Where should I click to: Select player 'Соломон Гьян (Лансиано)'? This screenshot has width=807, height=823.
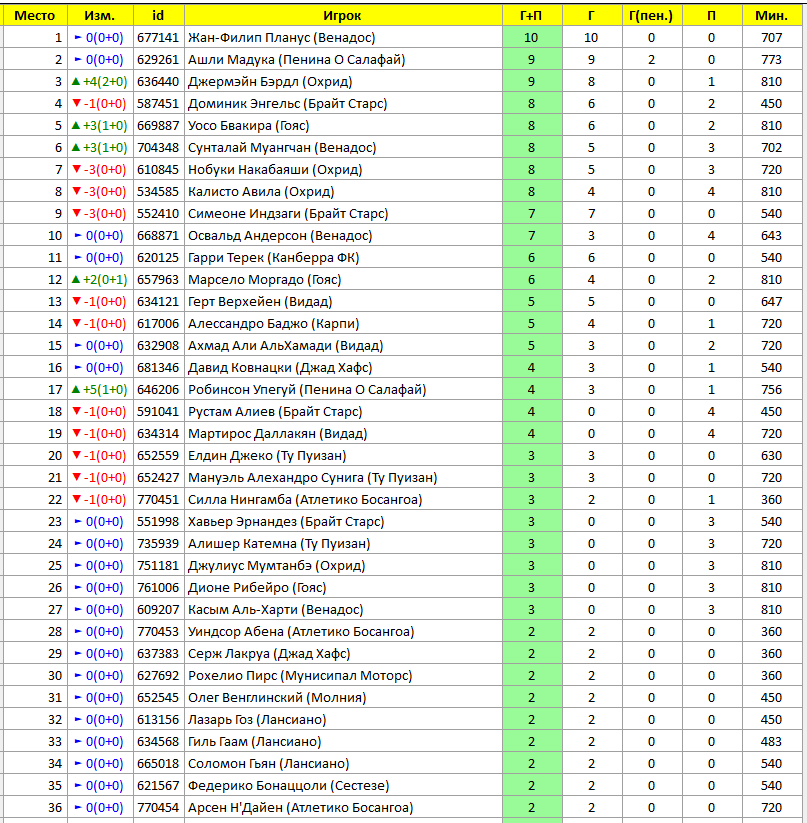[269, 764]
